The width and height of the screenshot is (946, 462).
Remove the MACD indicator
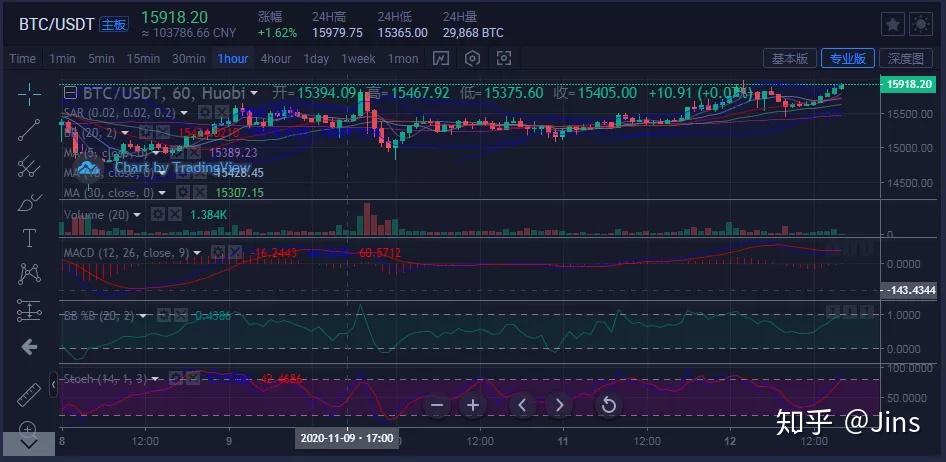235,253
